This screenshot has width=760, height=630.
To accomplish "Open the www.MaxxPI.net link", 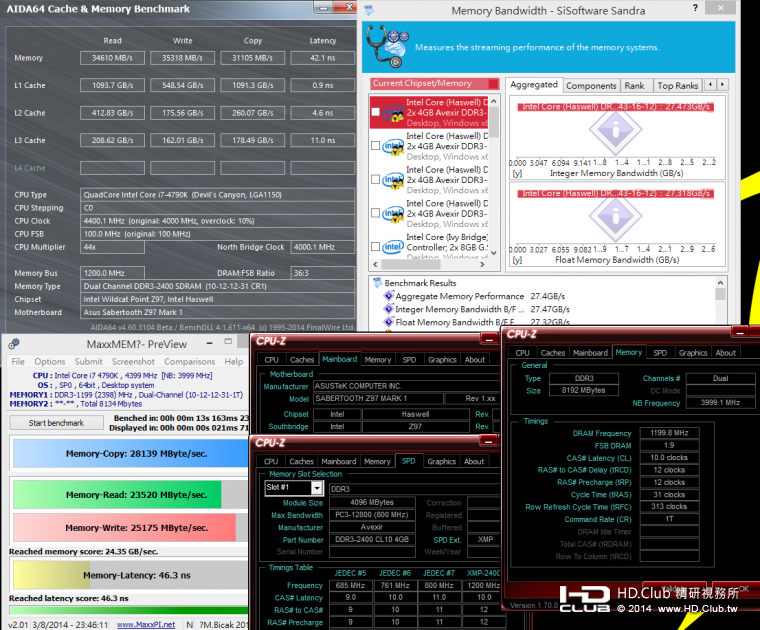I will pyautogui.click(x=146, y=625).
